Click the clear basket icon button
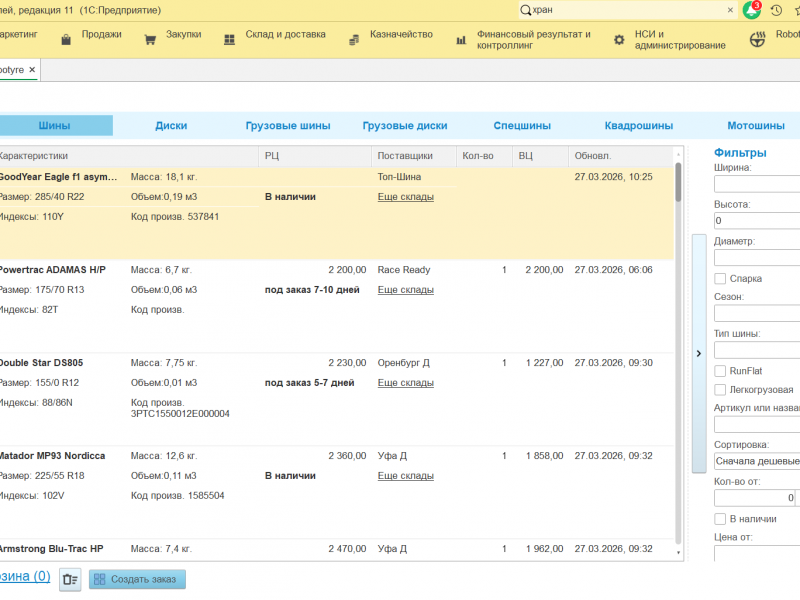This screenshot has width=800, height=600. (x=70, y=580)
